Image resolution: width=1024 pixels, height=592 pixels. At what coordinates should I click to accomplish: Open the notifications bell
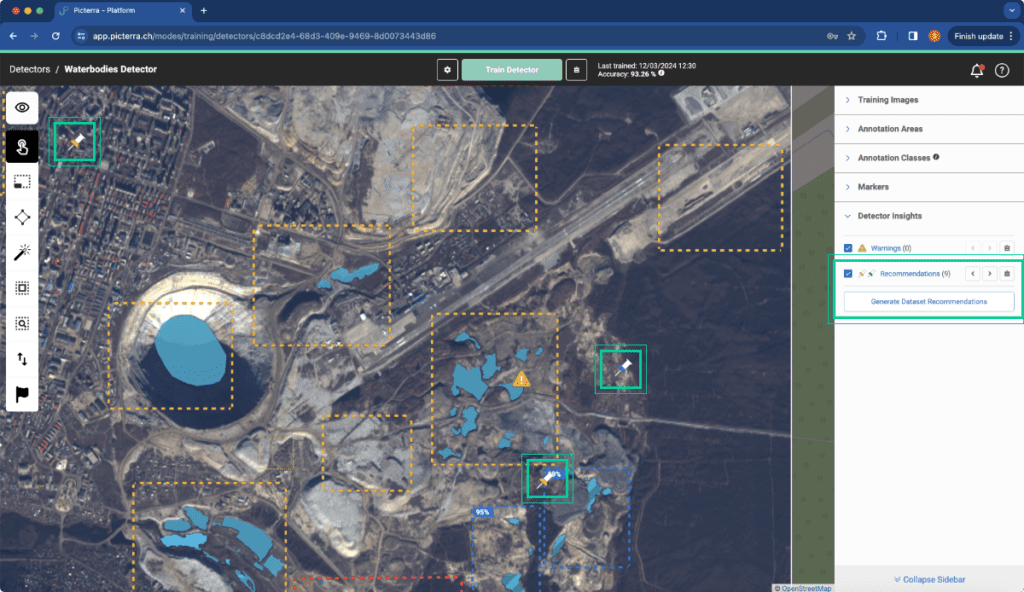coord(977,71)
